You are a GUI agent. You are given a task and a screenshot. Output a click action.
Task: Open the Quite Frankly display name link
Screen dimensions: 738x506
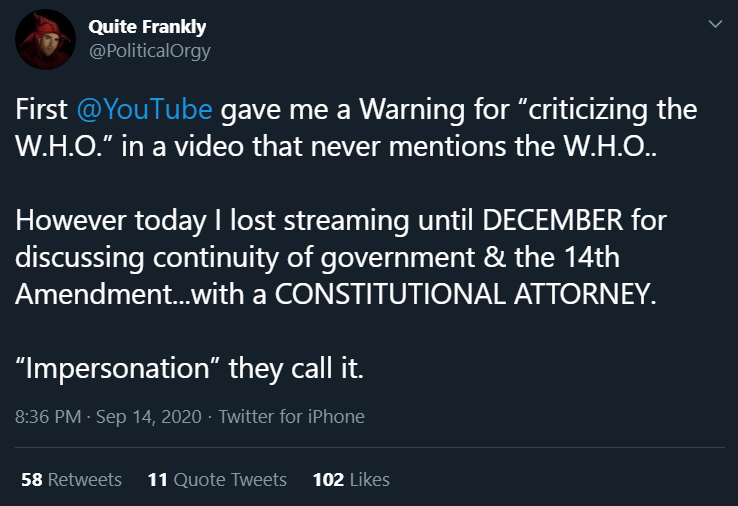[x=146, y=28]
